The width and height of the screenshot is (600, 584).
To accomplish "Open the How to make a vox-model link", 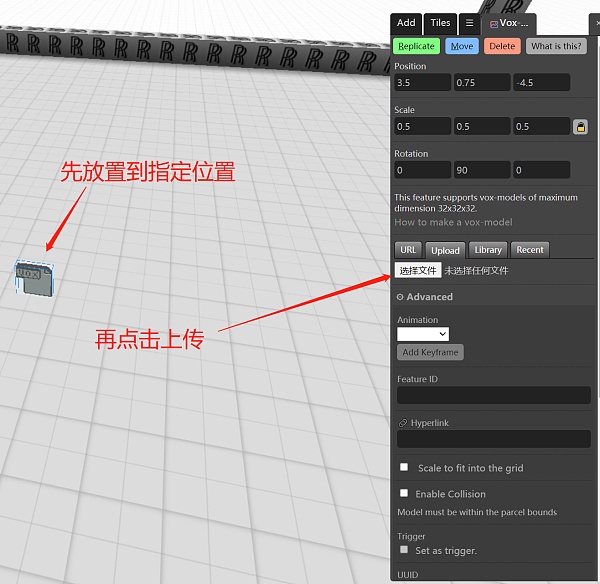I will [x=453, y=222].
